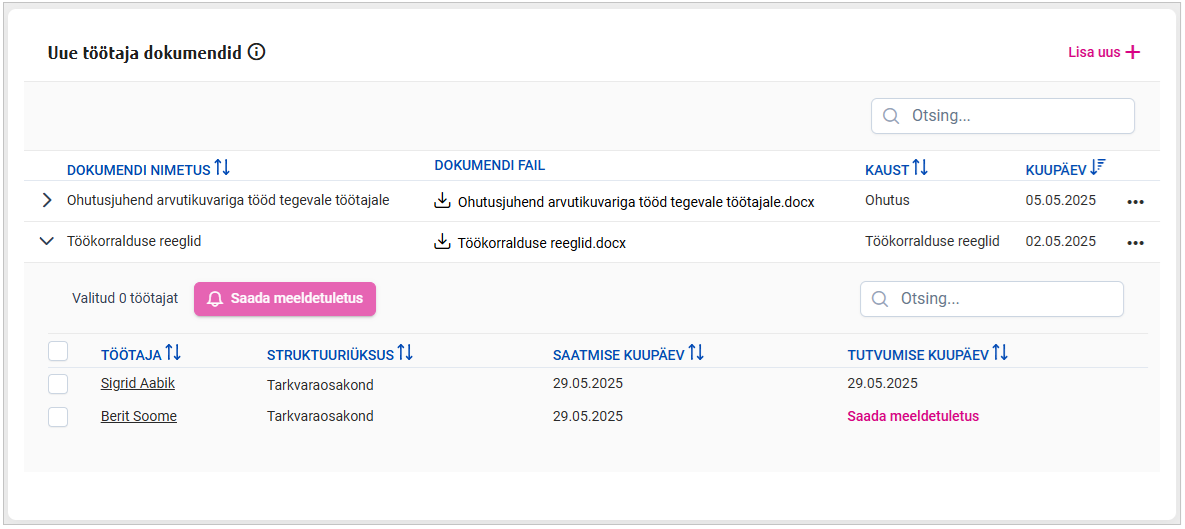Sort documents by Kaust column
The image size is (1185, 529).
coord(920,168)
